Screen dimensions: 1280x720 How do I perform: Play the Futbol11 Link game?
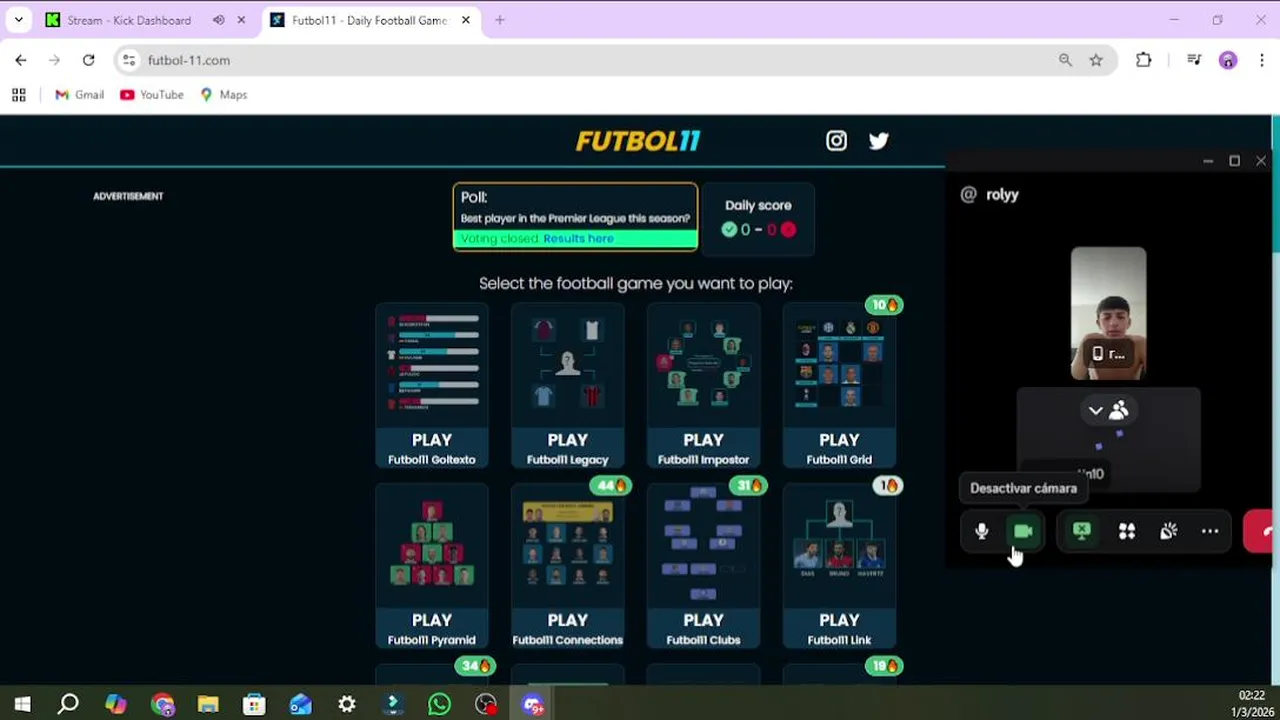[x=839, y=566]
